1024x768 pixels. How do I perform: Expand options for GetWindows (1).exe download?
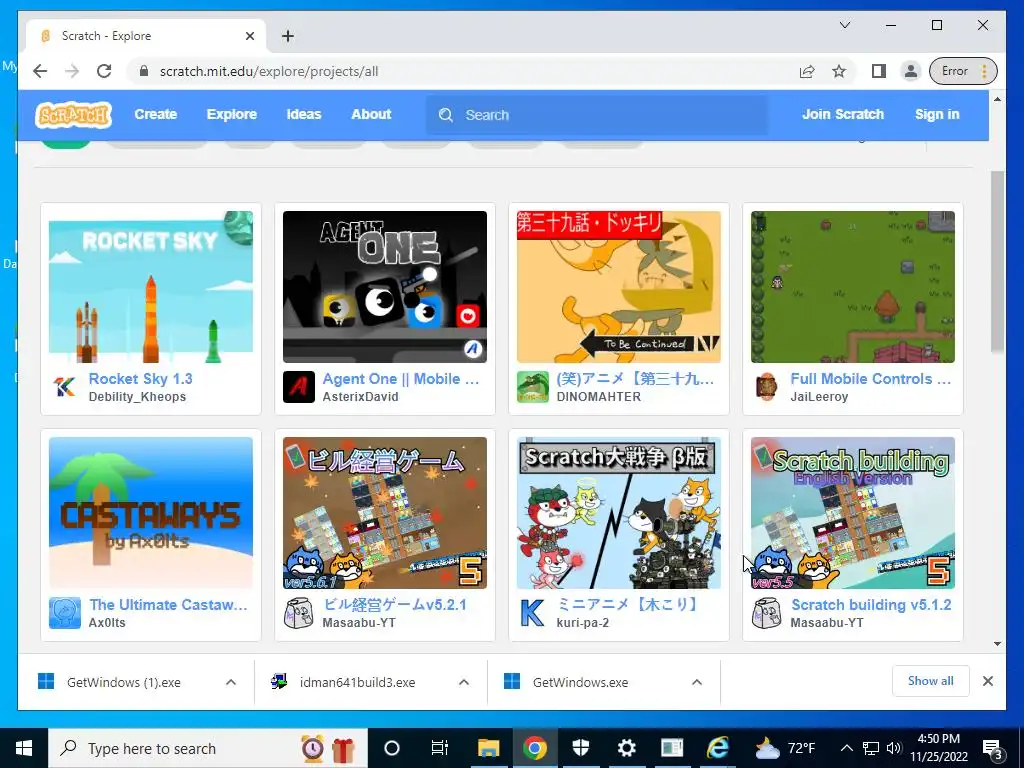coord(231,682)
